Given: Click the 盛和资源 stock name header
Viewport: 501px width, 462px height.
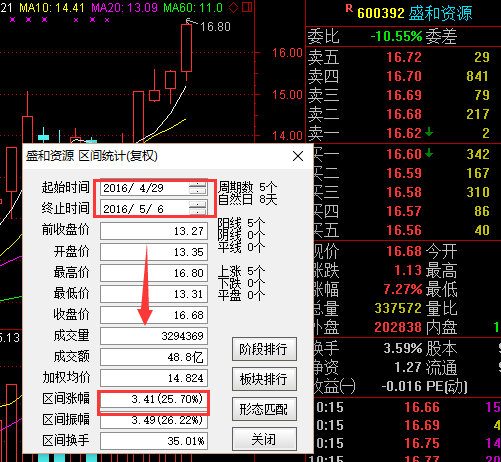Looking at the screenshot, I should pyautogui.click(x=440, y=13).
